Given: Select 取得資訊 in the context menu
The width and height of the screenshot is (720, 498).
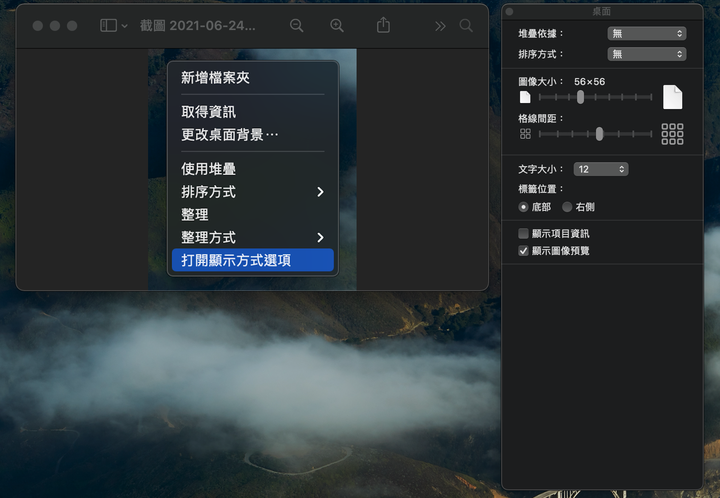Looking at the screenshot, I should [253, 112].
